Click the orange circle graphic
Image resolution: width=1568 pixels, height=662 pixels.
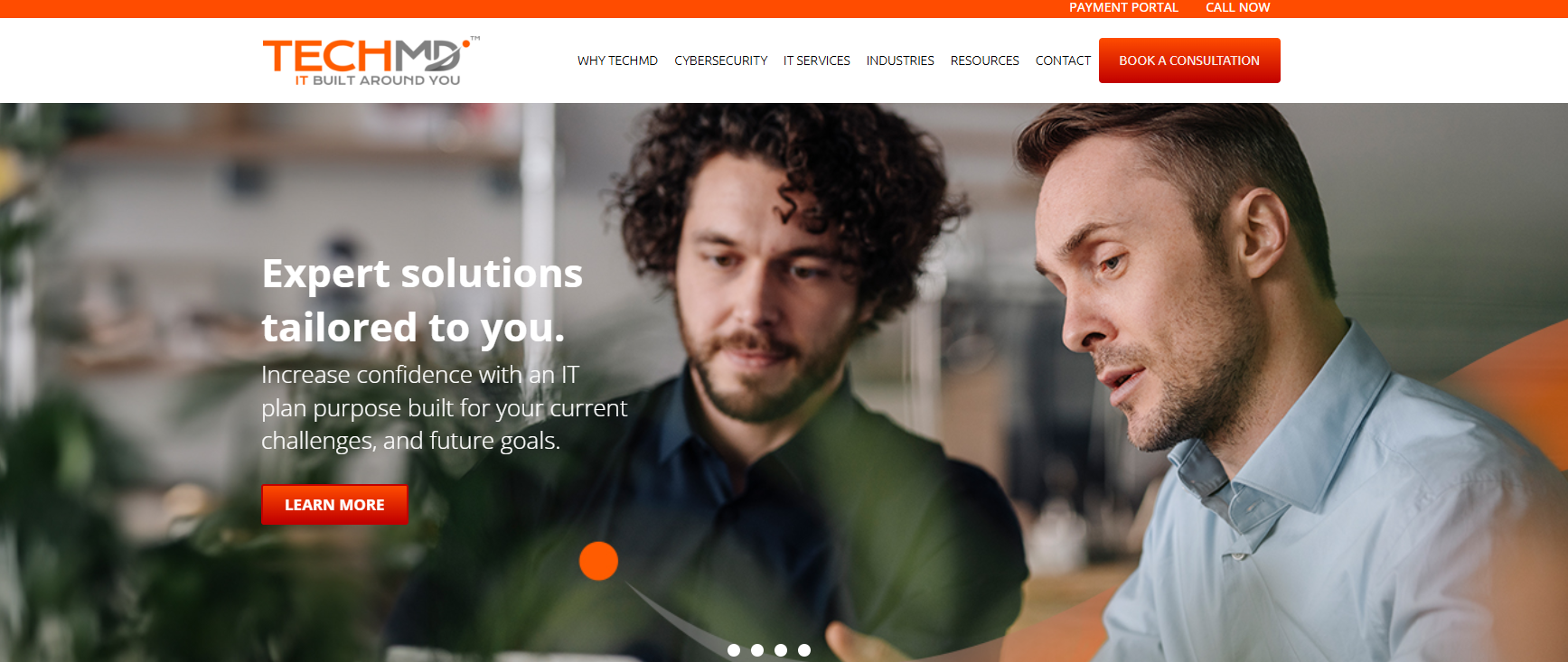coord(598,561)
